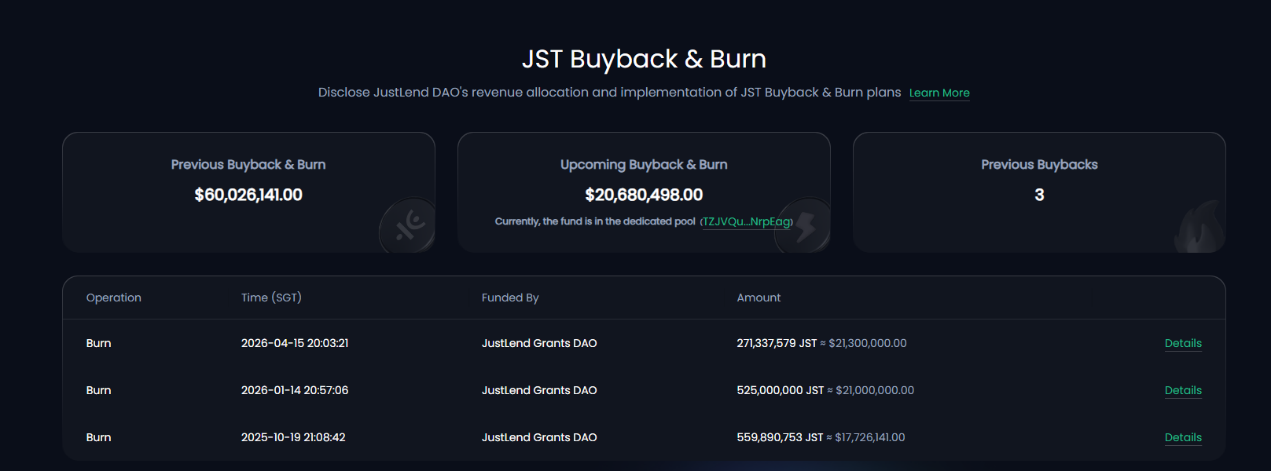Click JustLend Grants DAO in the 2026-04-15 row
The width and height of the screenshot is (1271, 471).
pyautogui.click(x=539, y=343)
